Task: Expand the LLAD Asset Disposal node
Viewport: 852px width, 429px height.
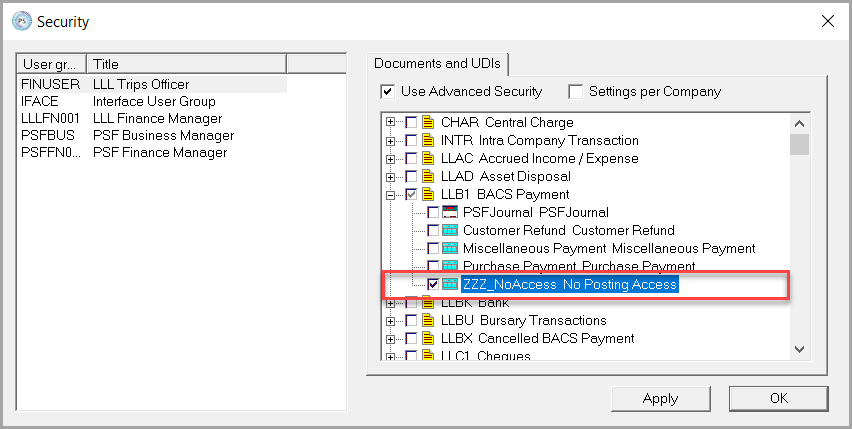Action: [390, 177]
